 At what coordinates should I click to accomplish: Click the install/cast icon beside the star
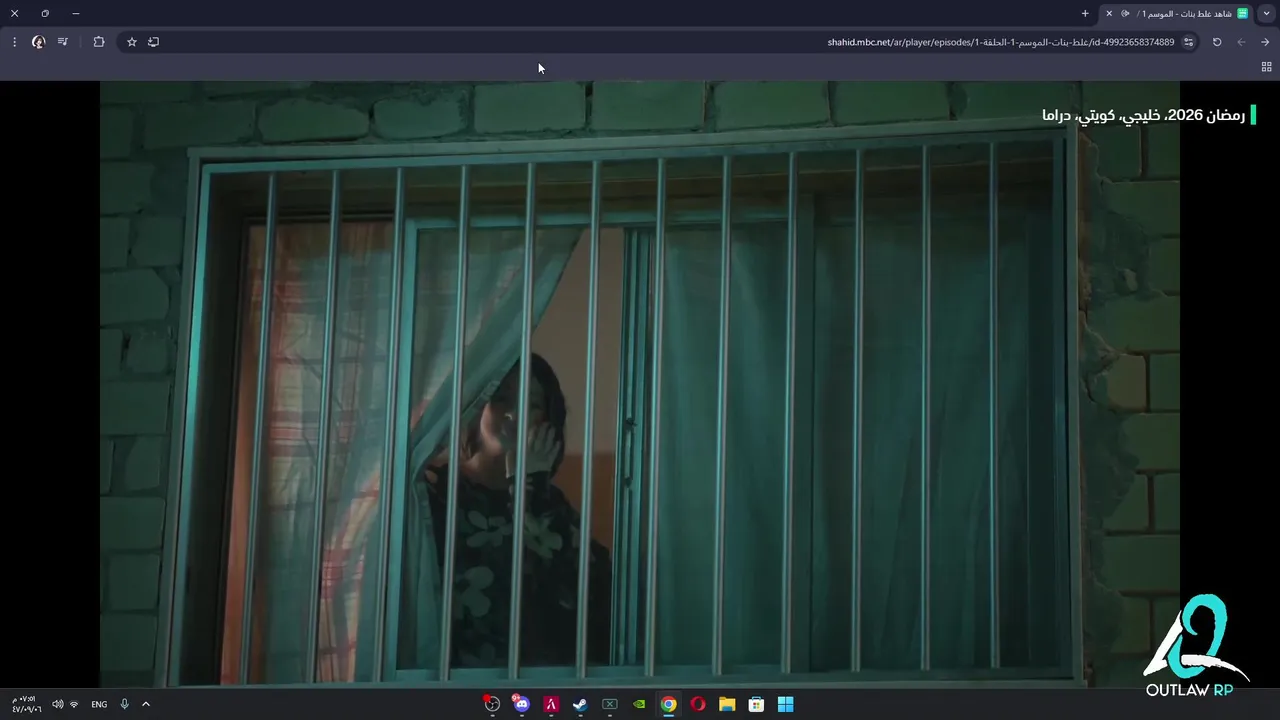click(153, 42)
